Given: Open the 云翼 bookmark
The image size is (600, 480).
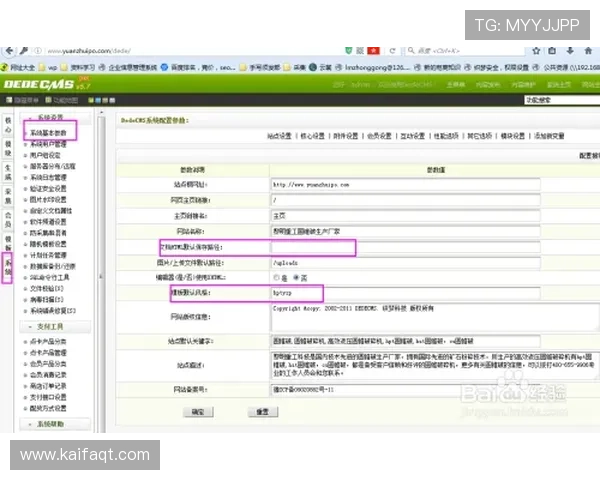Looking at the screenshot, I should pyautogui.click(x=321, y=67).
